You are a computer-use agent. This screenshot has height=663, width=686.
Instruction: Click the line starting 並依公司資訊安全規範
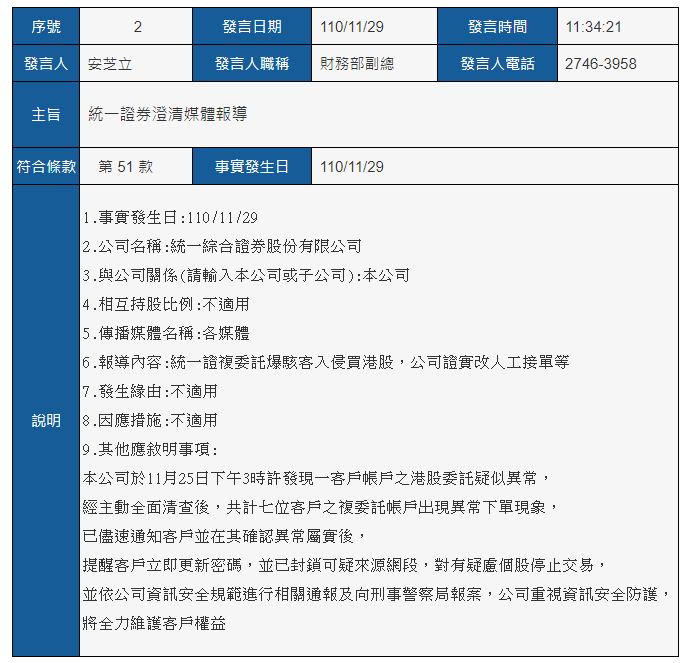click(x=376, y=594)
